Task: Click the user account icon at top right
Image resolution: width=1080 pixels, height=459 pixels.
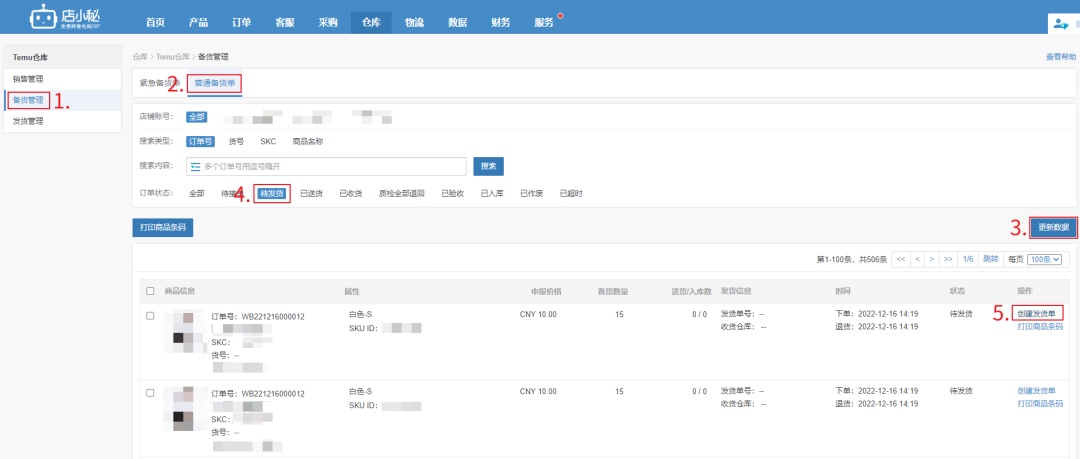Action: coord(1061,22)
